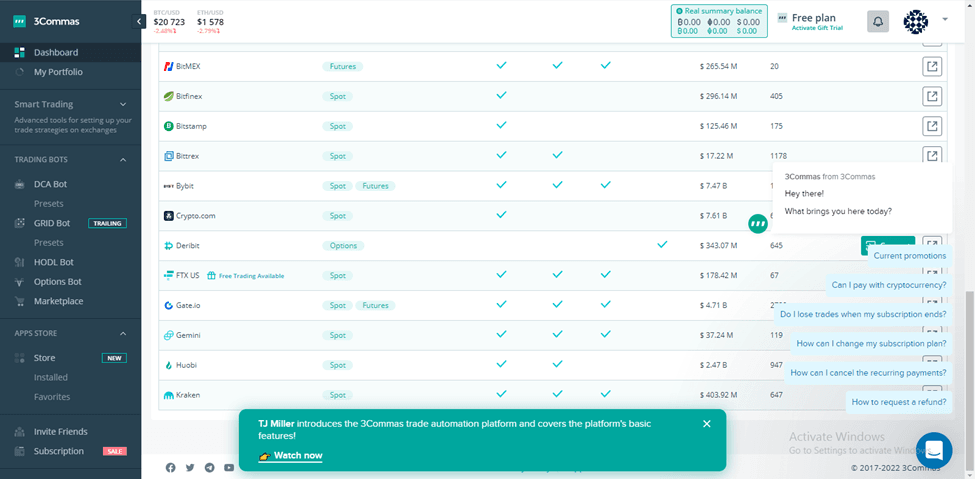This screenshot has width=975, height=479.
Task: Open the Bitstamp external link icon
Action: click(931, 126)
